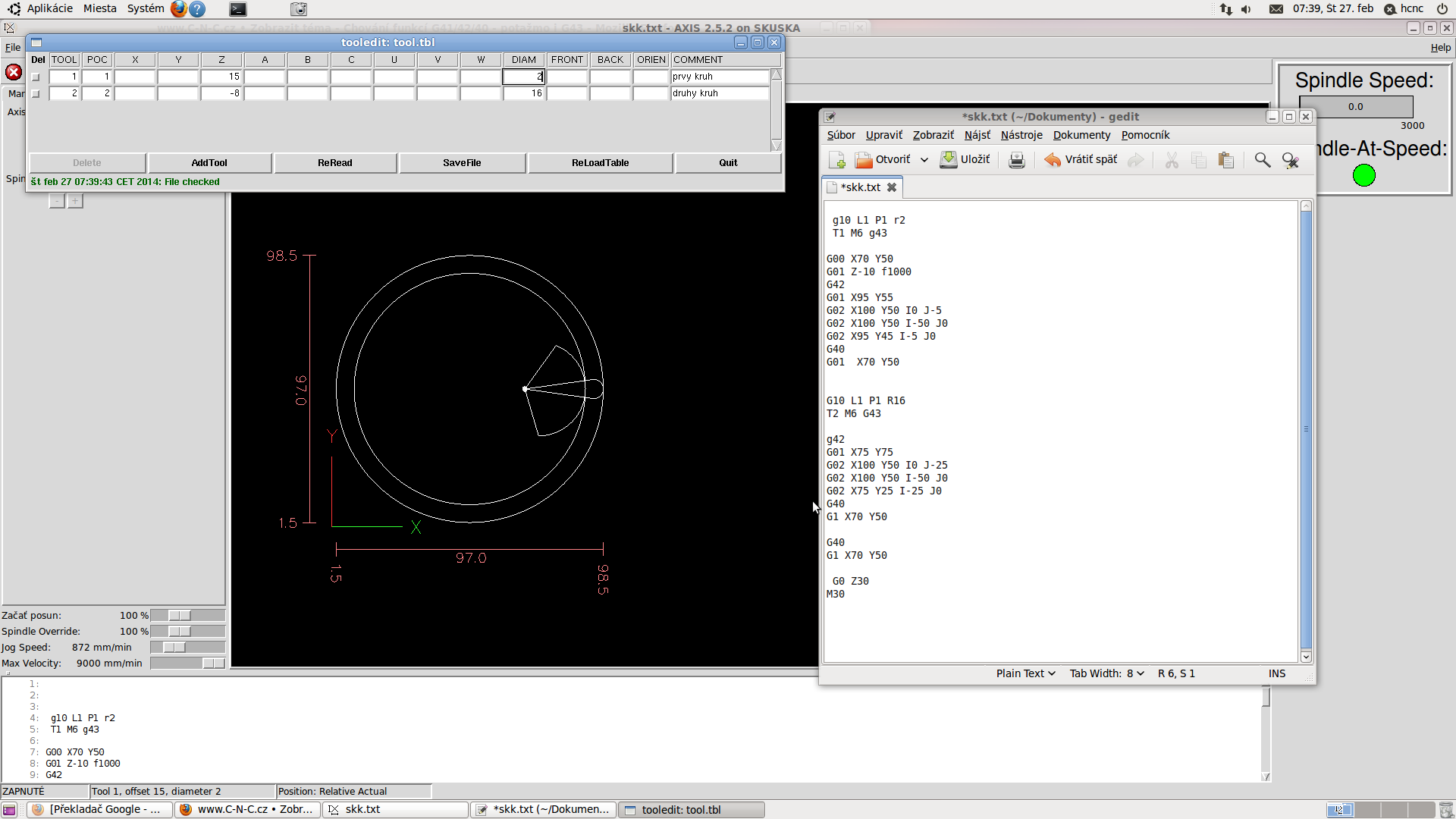The image size is (1456, 819).
Task: Expand the Otvoriť recent files dropdown arrow
Action: coord(924,160)
